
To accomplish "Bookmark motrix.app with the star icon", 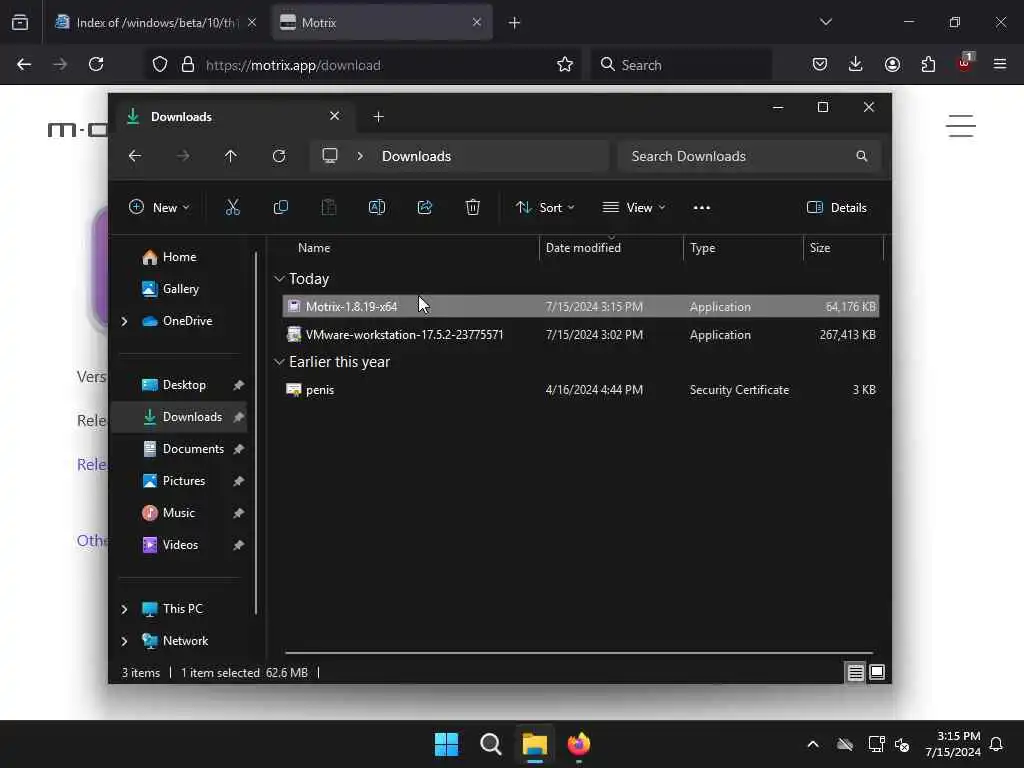I will coord(565,65).
